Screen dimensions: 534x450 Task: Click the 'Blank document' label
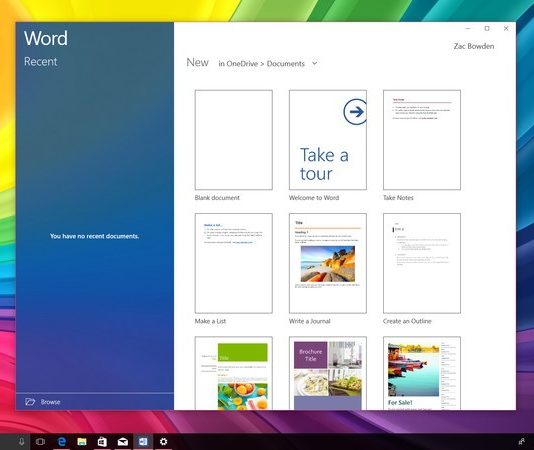pos(217,198)
